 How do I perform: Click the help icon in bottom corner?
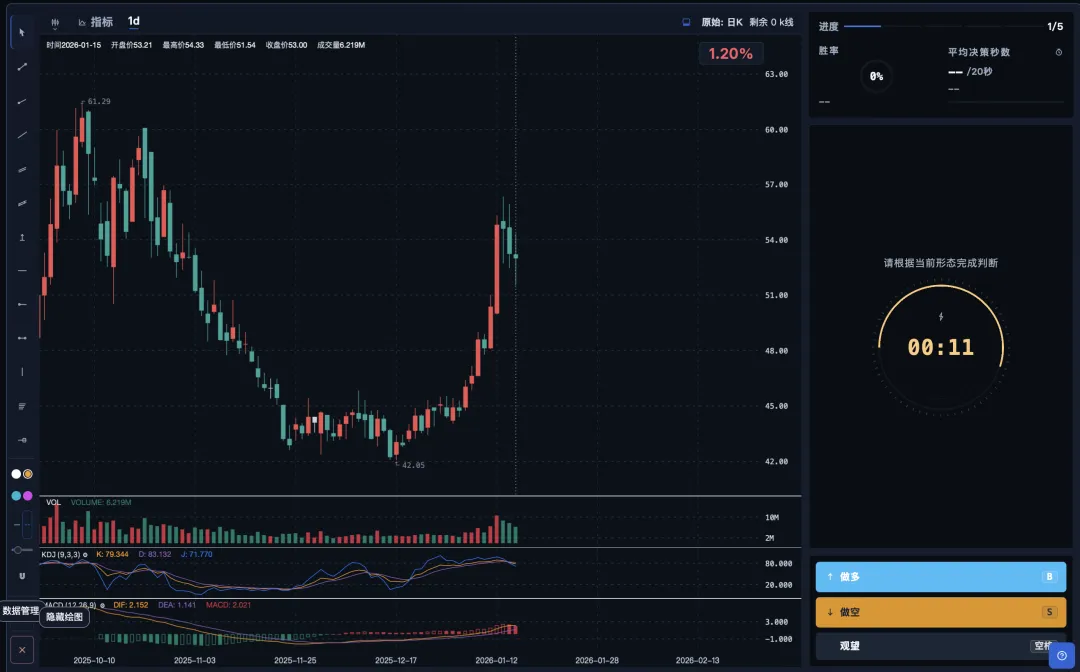pyautogui.click(x=1062, y=655)
